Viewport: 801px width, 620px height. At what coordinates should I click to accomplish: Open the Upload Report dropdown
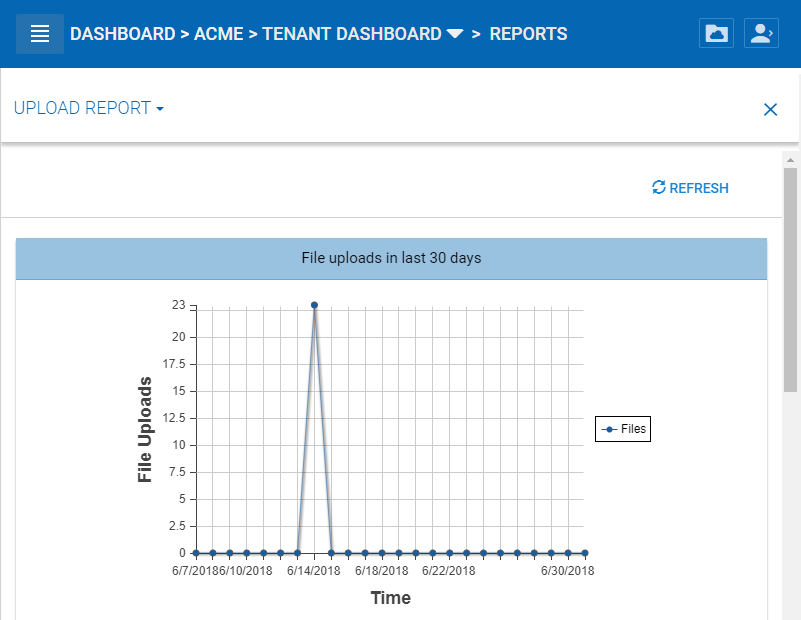point(89,108)
